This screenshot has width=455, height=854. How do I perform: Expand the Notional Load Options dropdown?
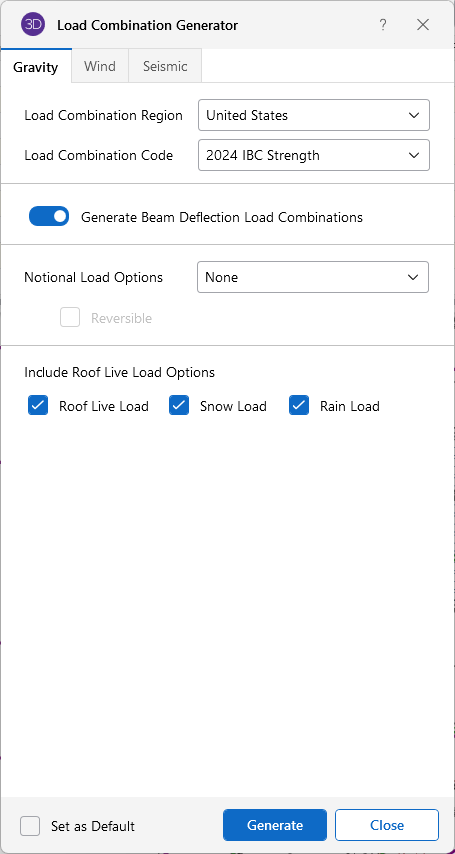(313, 277)
